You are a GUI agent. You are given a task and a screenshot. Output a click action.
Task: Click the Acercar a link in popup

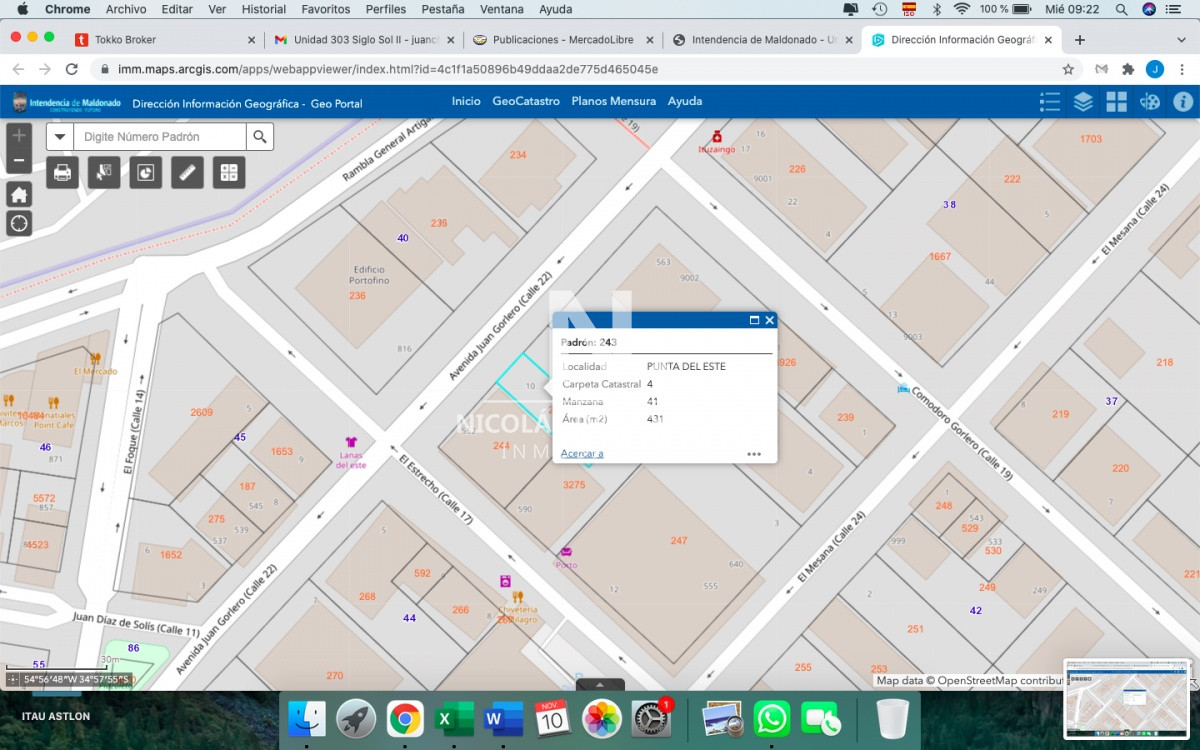pos(582,454)
